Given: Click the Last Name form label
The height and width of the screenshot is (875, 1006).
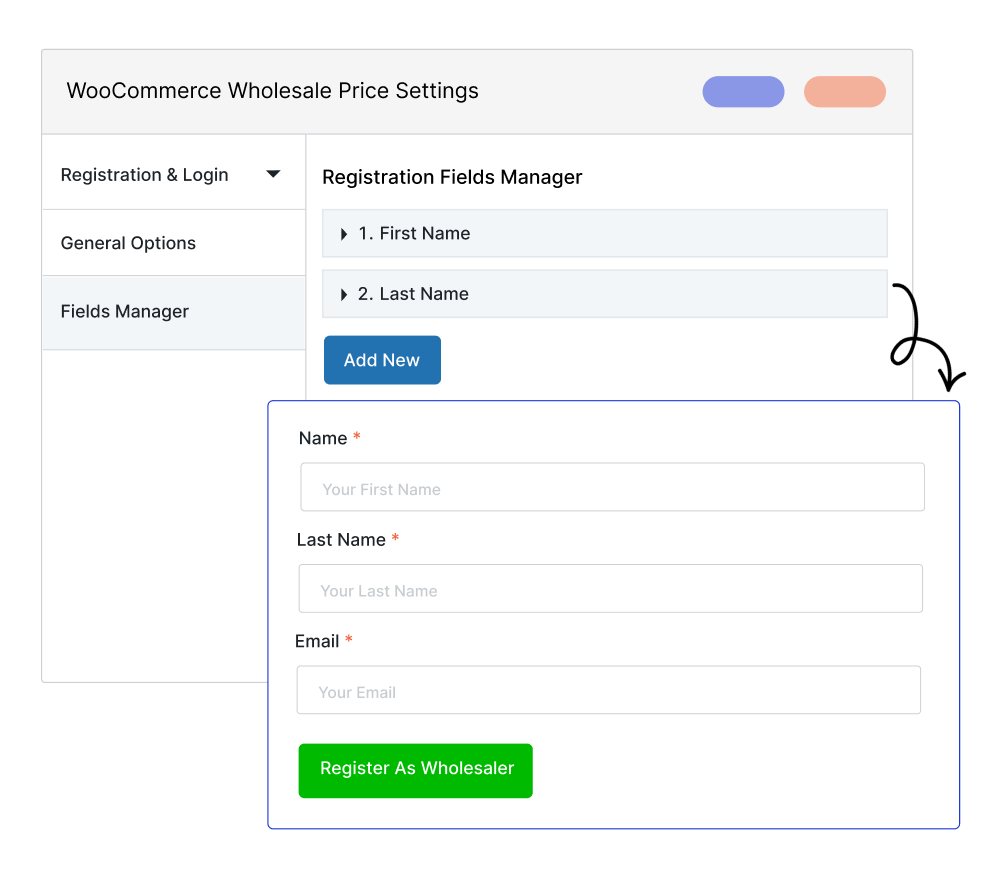Looking at the screenshot, I should point(341,539).
